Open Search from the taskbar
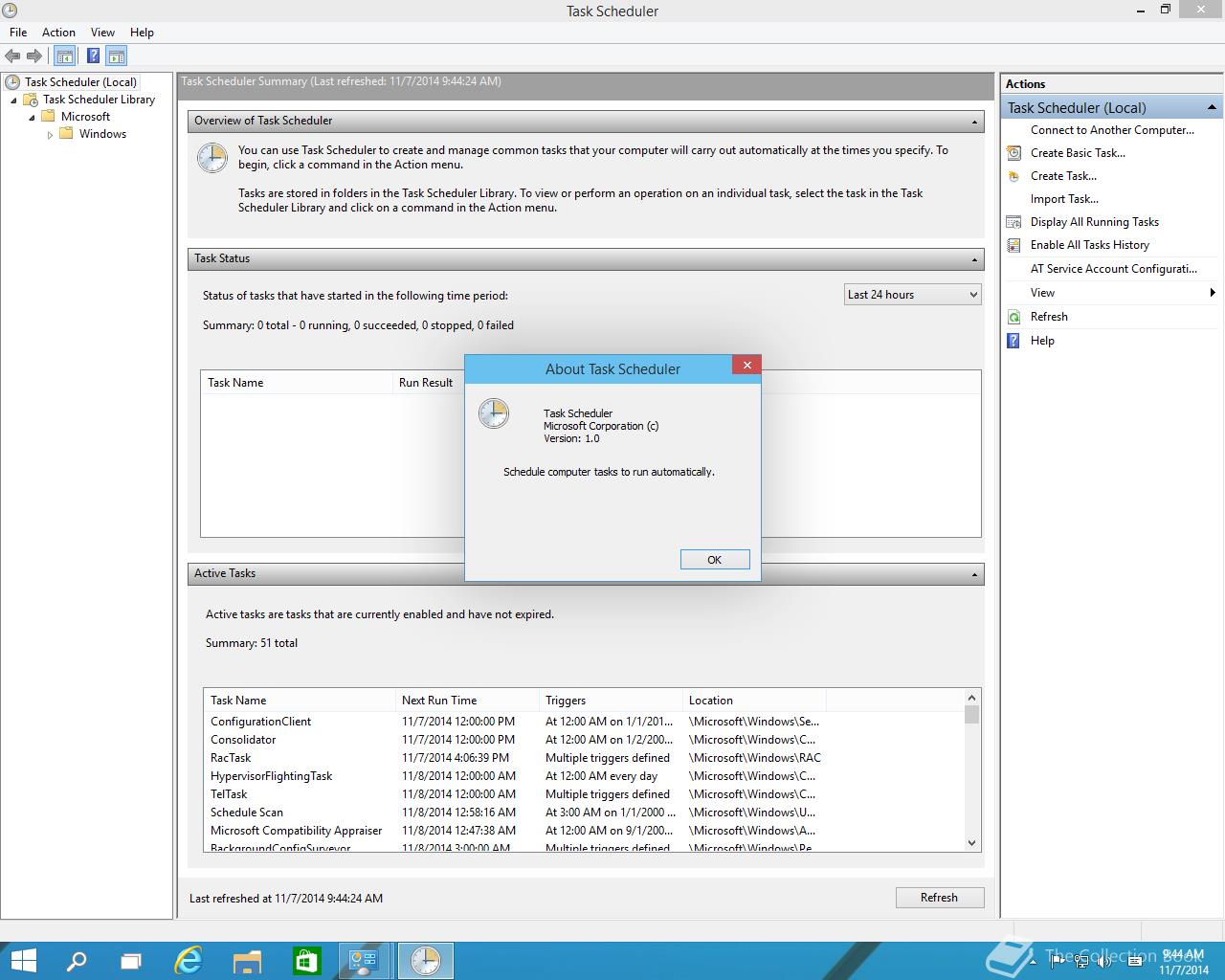 [x=77, y=961]
